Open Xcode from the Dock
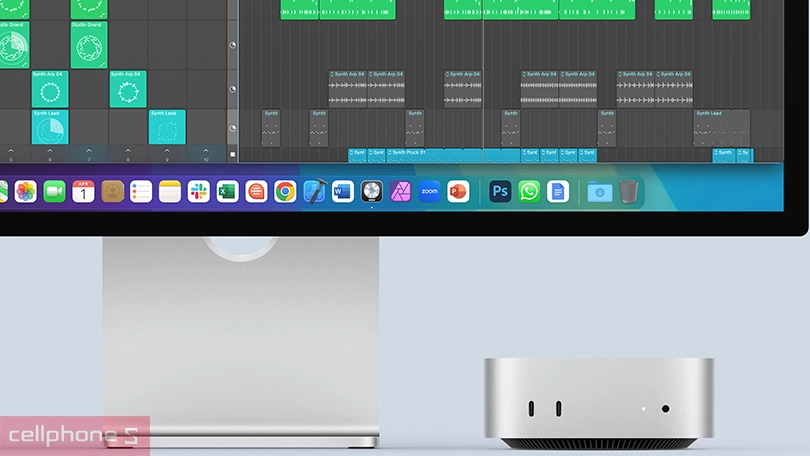The image size is (810, 456). point(314,192)
